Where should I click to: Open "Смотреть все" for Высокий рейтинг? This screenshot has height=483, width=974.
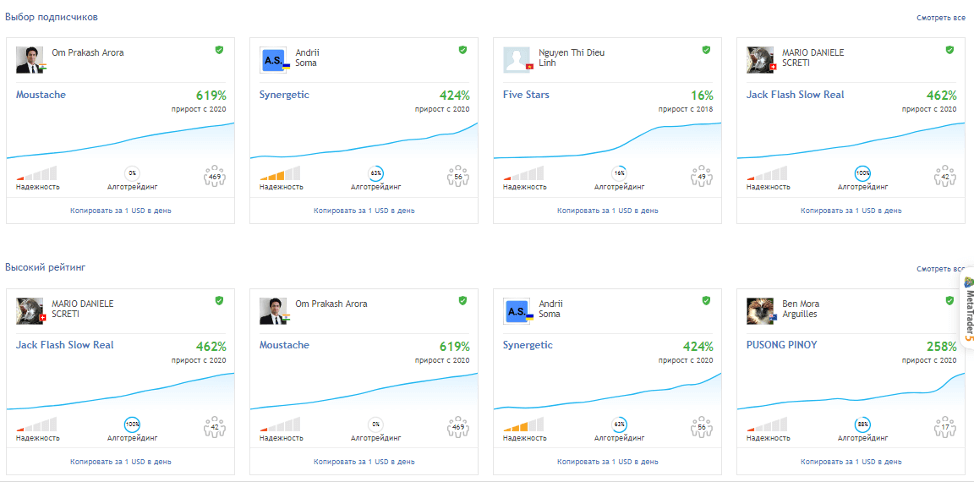[940, 269]
